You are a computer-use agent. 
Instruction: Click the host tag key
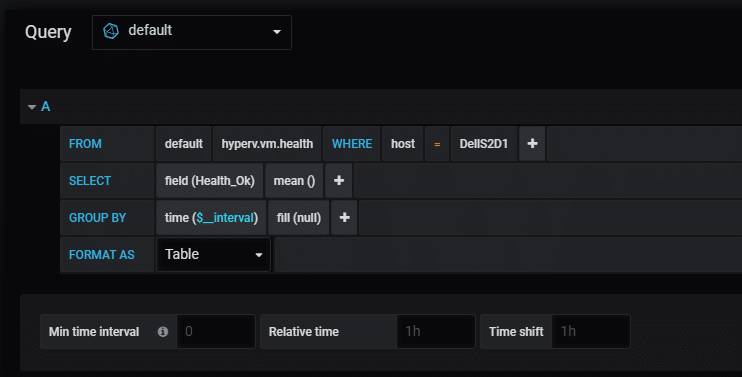[403, 143]
